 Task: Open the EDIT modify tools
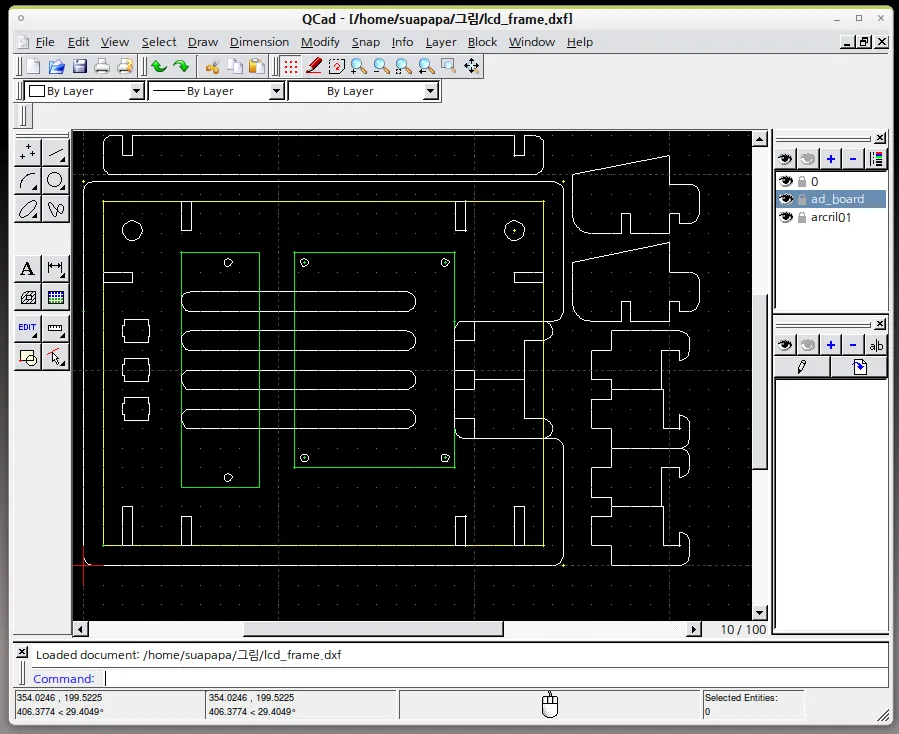pos(28,328)
